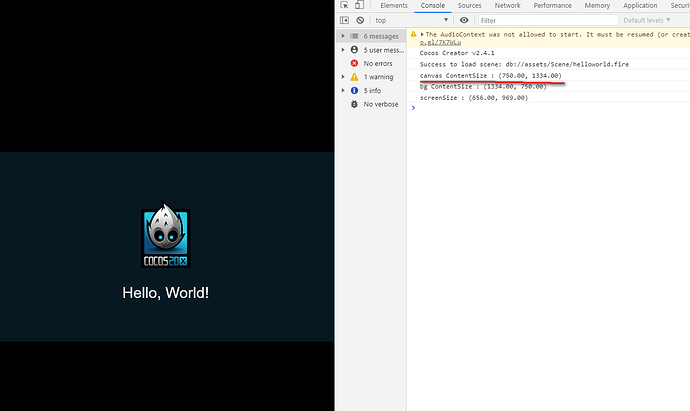Select the 'canvas ContentSize' log line
Image resolution: width=690 pixels, height=411 pixels.
pos(548,76)
